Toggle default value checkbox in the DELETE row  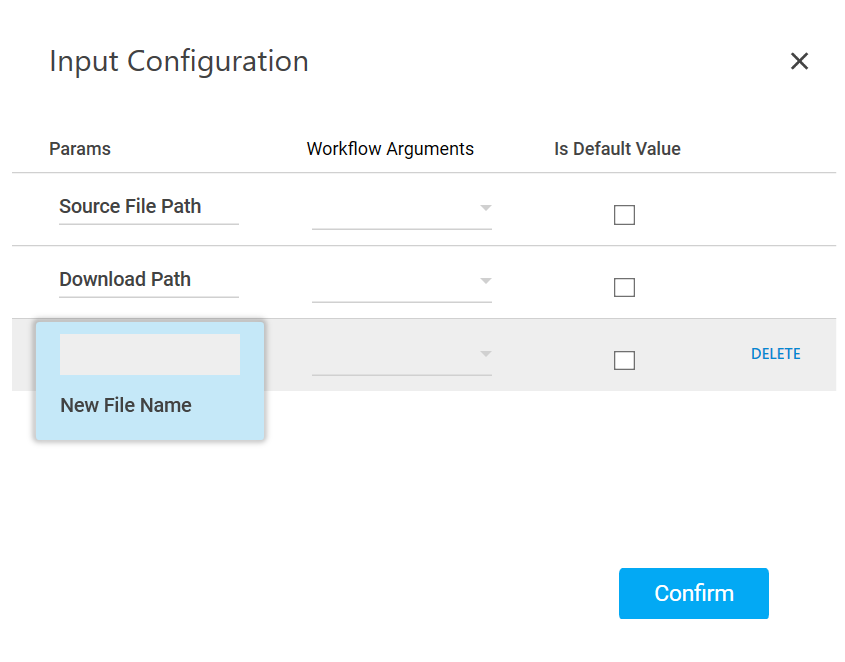tap(624, 361)
